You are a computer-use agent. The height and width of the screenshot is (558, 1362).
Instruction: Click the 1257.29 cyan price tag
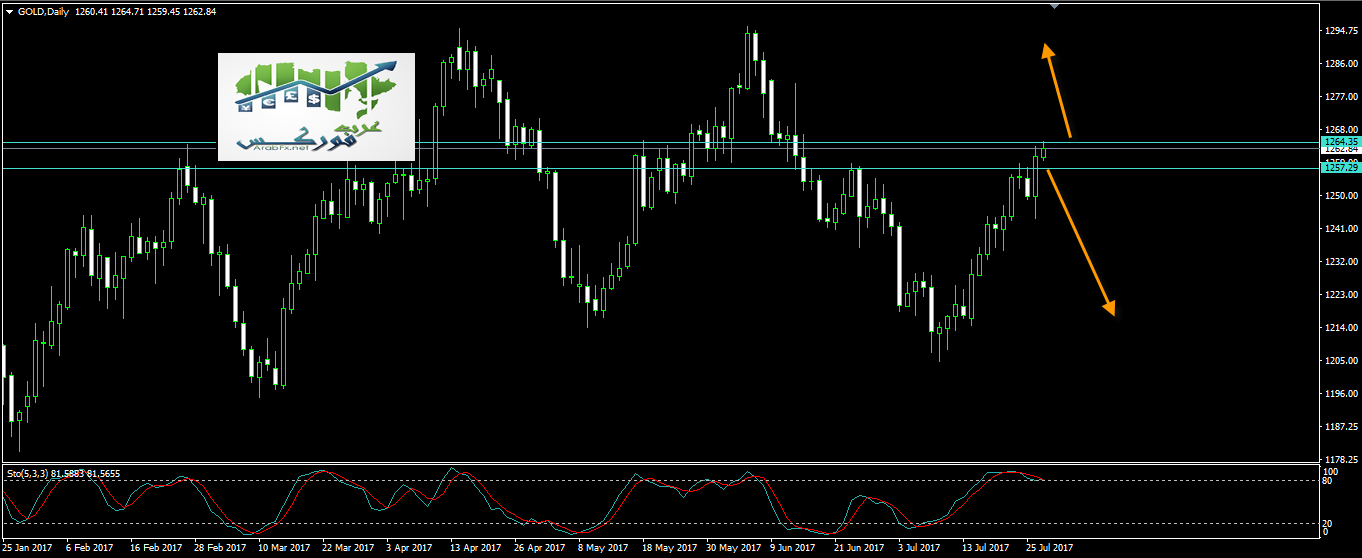click(1340, 168)
